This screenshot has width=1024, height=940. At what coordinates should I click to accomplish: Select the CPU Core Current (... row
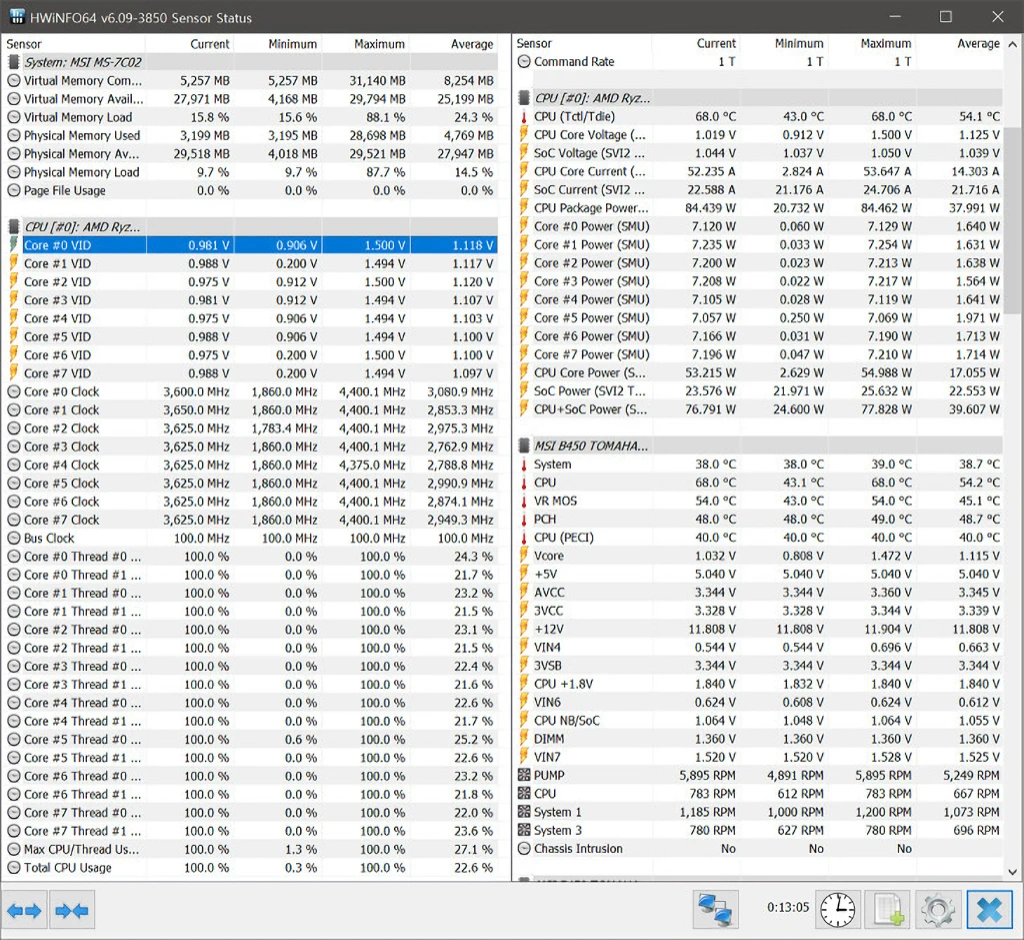[x=758, y=172]
